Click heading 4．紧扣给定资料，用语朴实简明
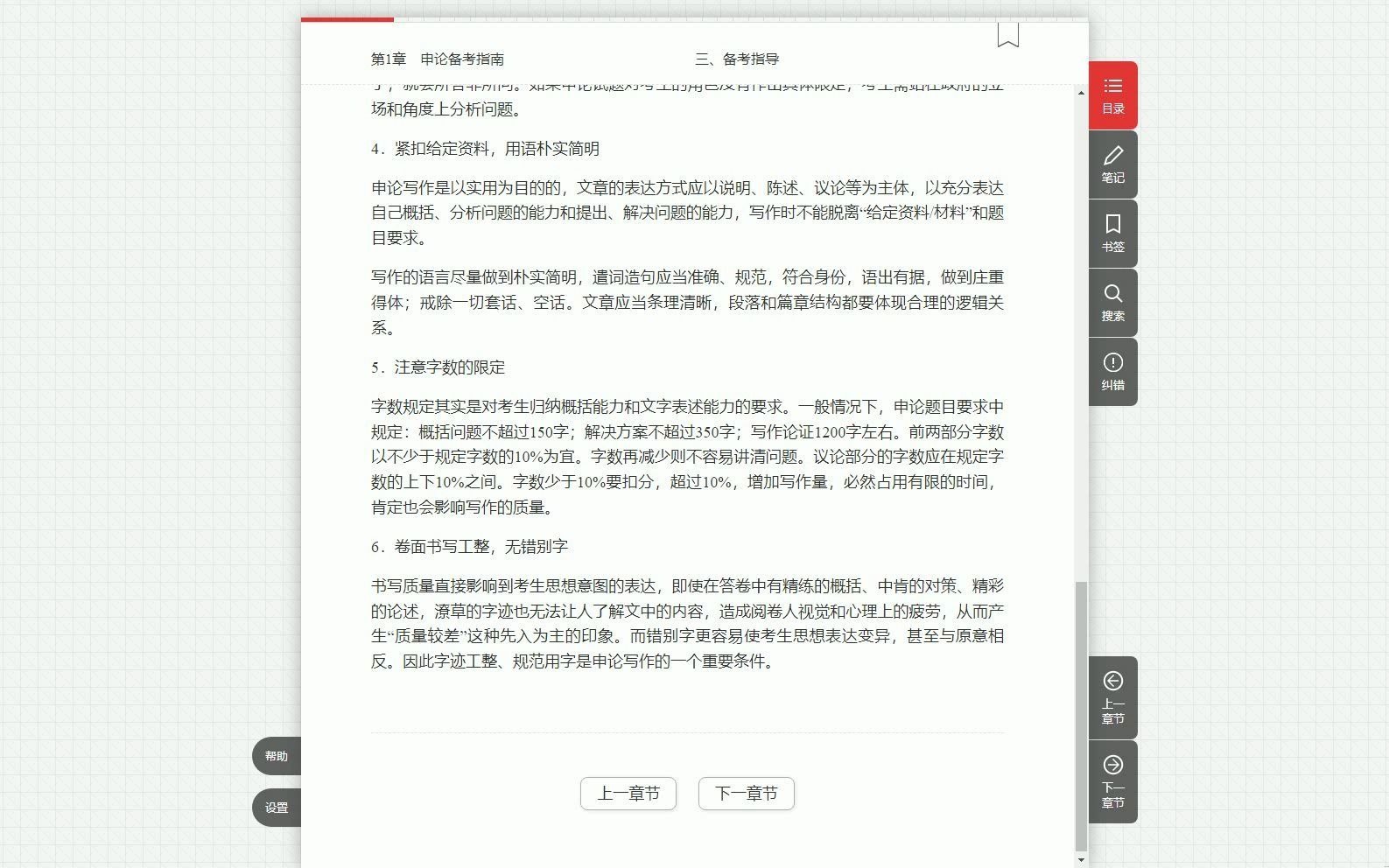 pos(485,149)
